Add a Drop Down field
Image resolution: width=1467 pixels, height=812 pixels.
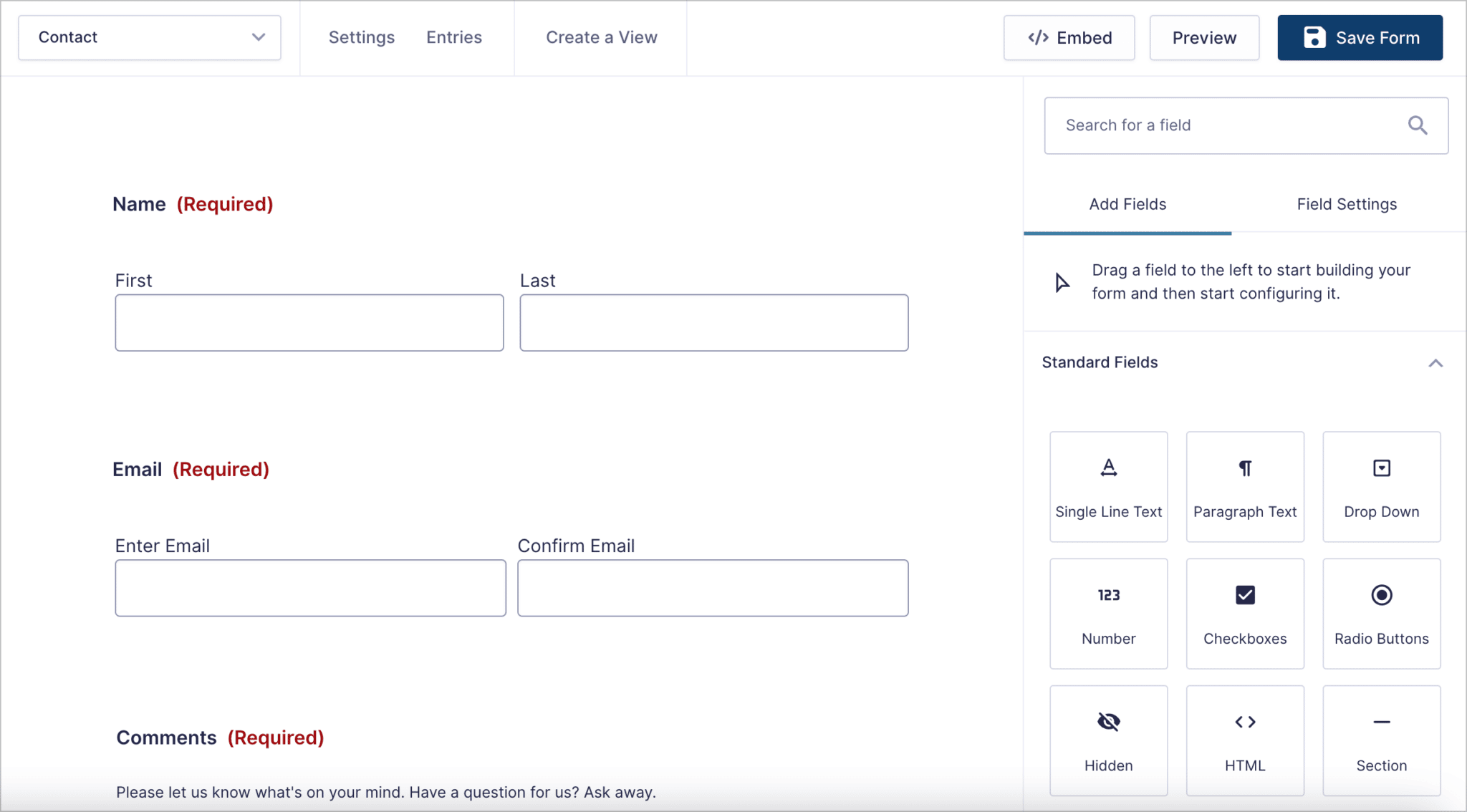point(1381,487)
